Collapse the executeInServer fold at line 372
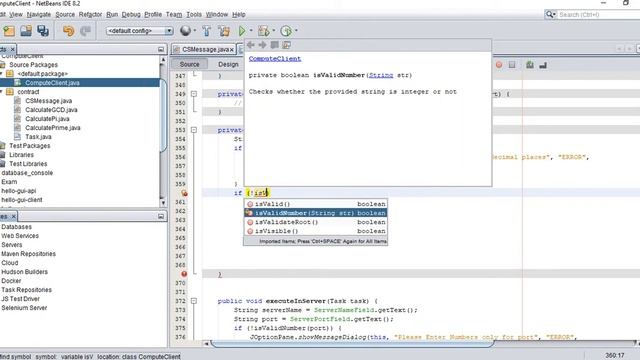Screen dimensions: 640x360 (194, 301)
